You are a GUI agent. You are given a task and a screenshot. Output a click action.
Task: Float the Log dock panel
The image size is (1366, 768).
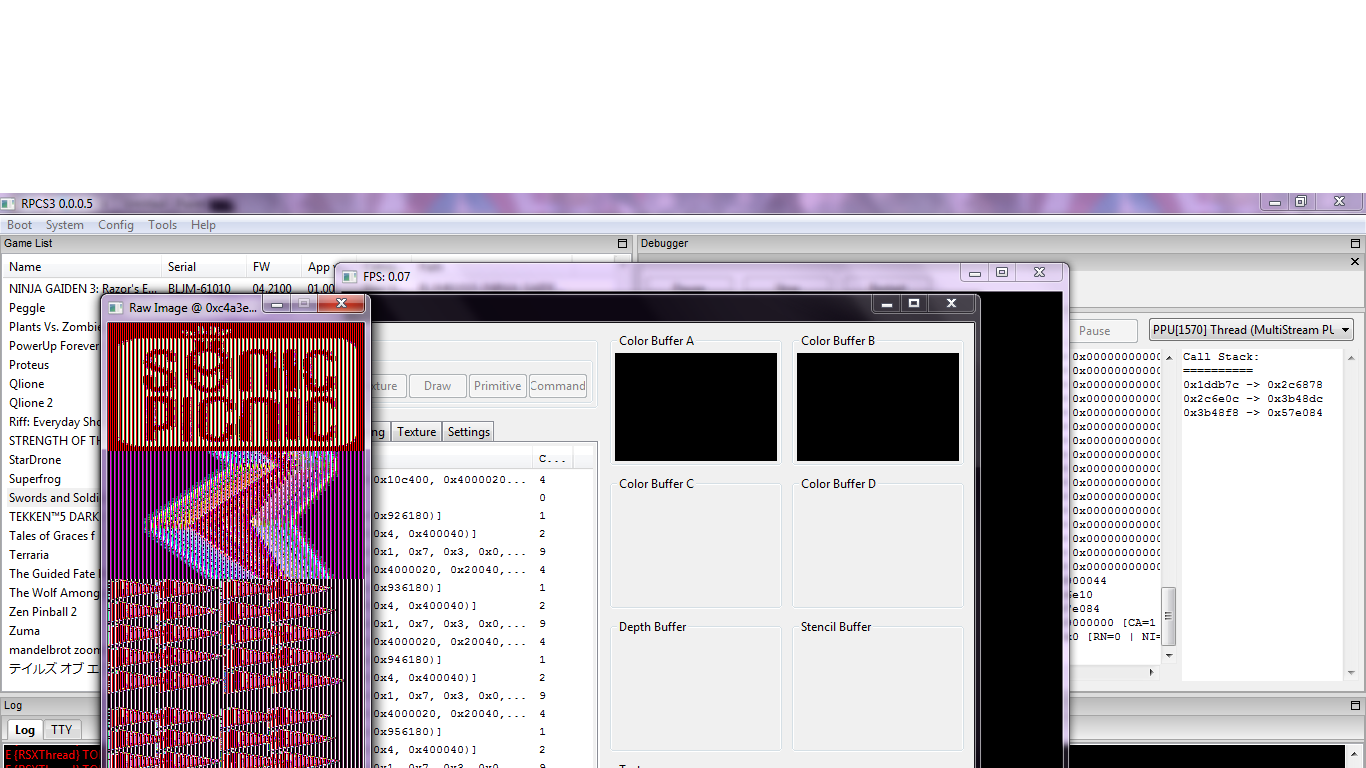point(1356,706)
